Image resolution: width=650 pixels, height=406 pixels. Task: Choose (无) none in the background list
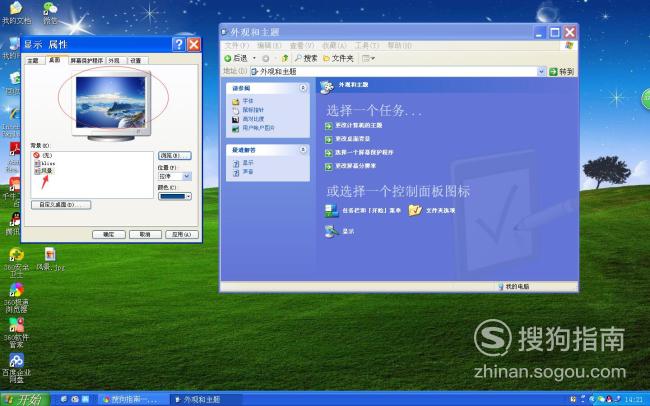point(43,155)
